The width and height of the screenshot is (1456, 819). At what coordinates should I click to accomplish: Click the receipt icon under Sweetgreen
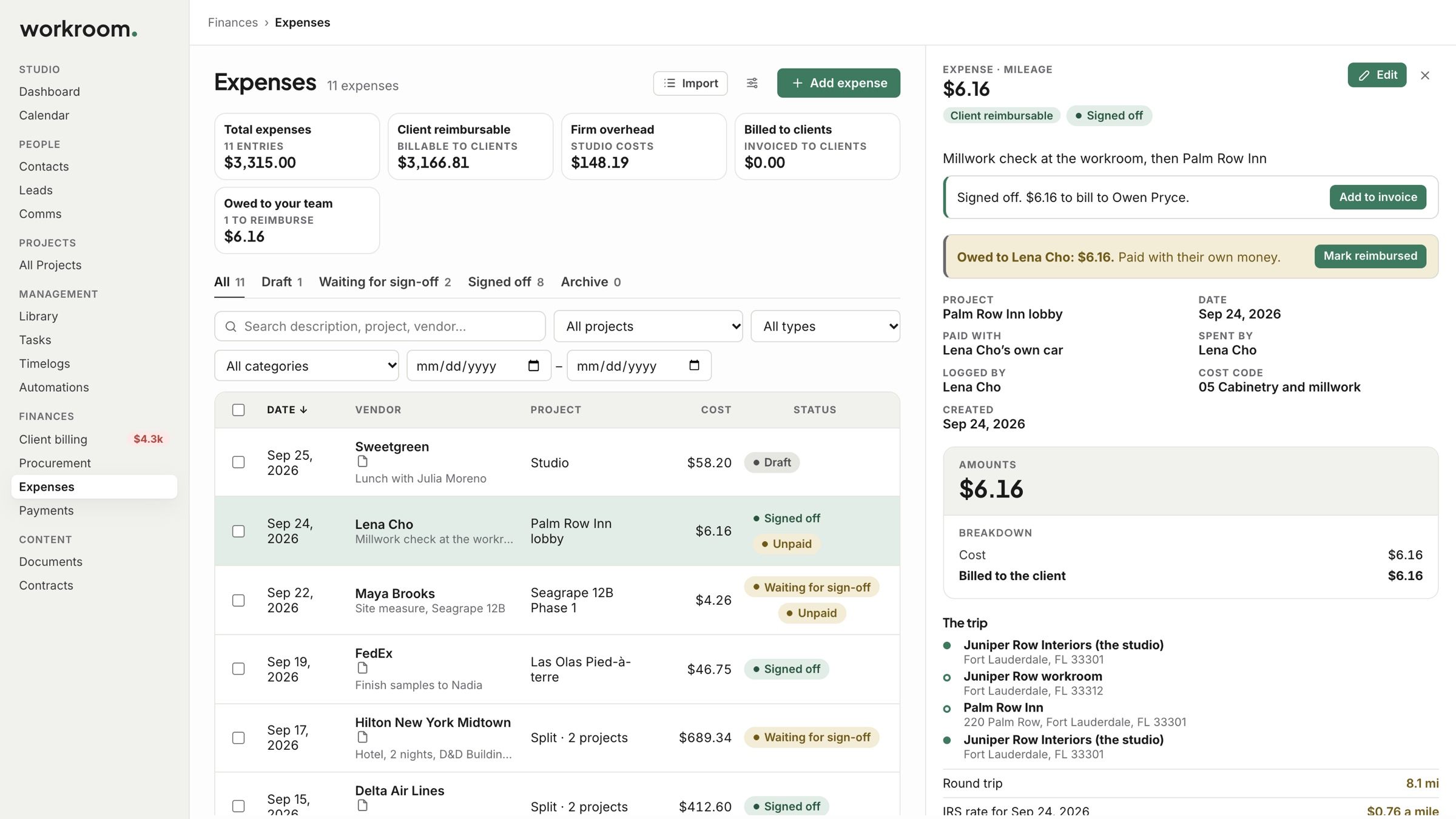(362, 462)
